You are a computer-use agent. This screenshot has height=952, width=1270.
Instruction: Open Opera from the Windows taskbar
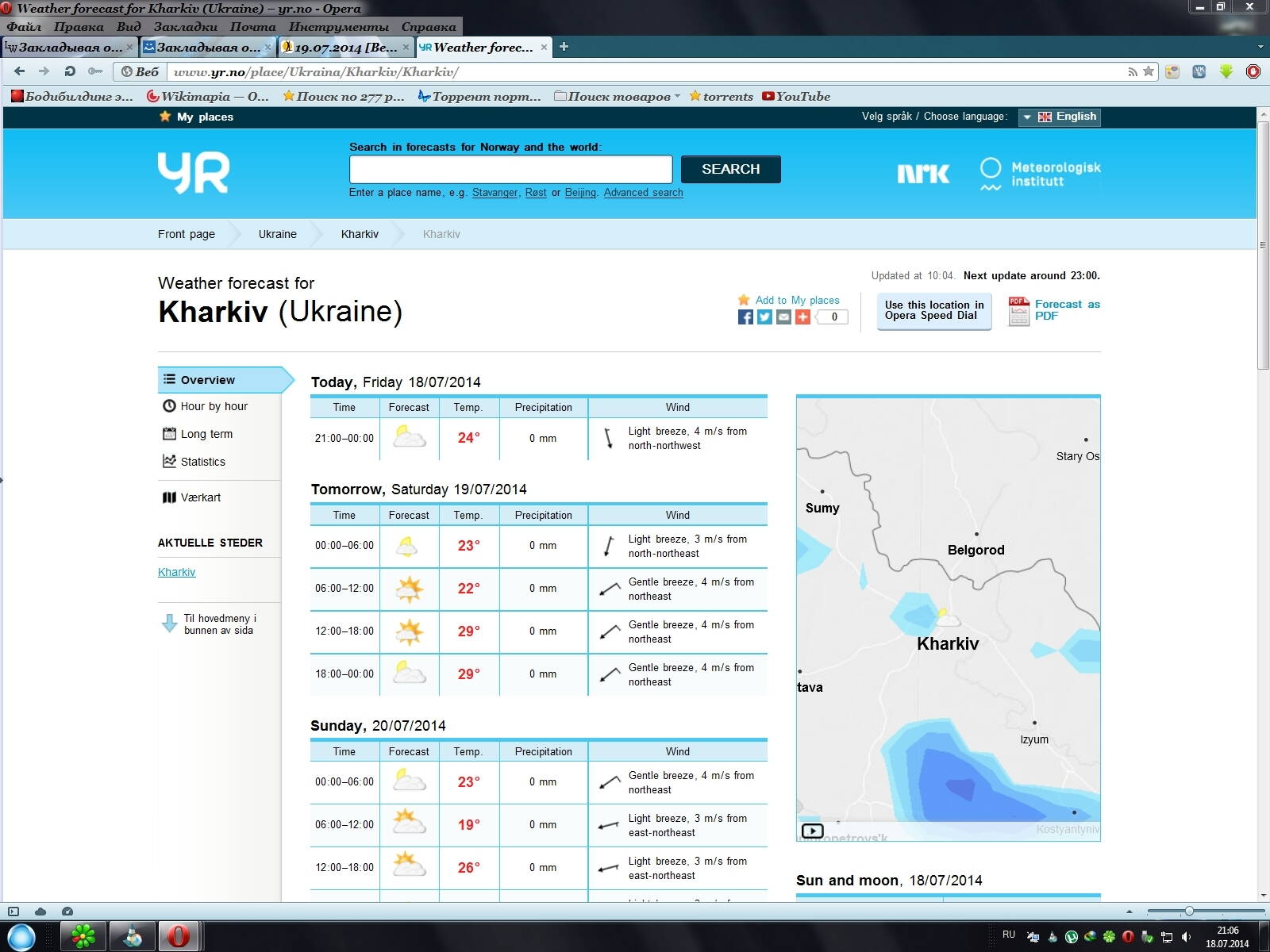[179, 936]
